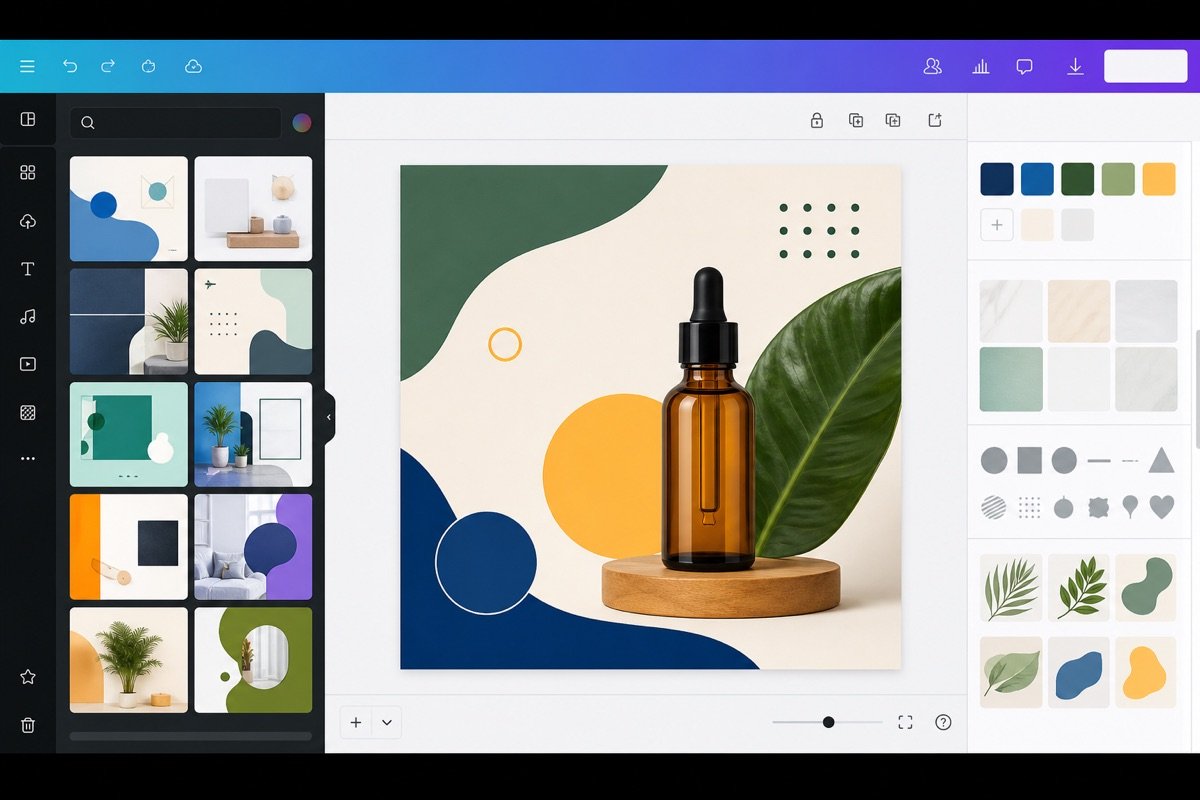Image resolution: width=1200 pixels, height=800 pixels.
Task: Open the hamburger main menu
Action: pyautogui.click(x=27, y=66)
